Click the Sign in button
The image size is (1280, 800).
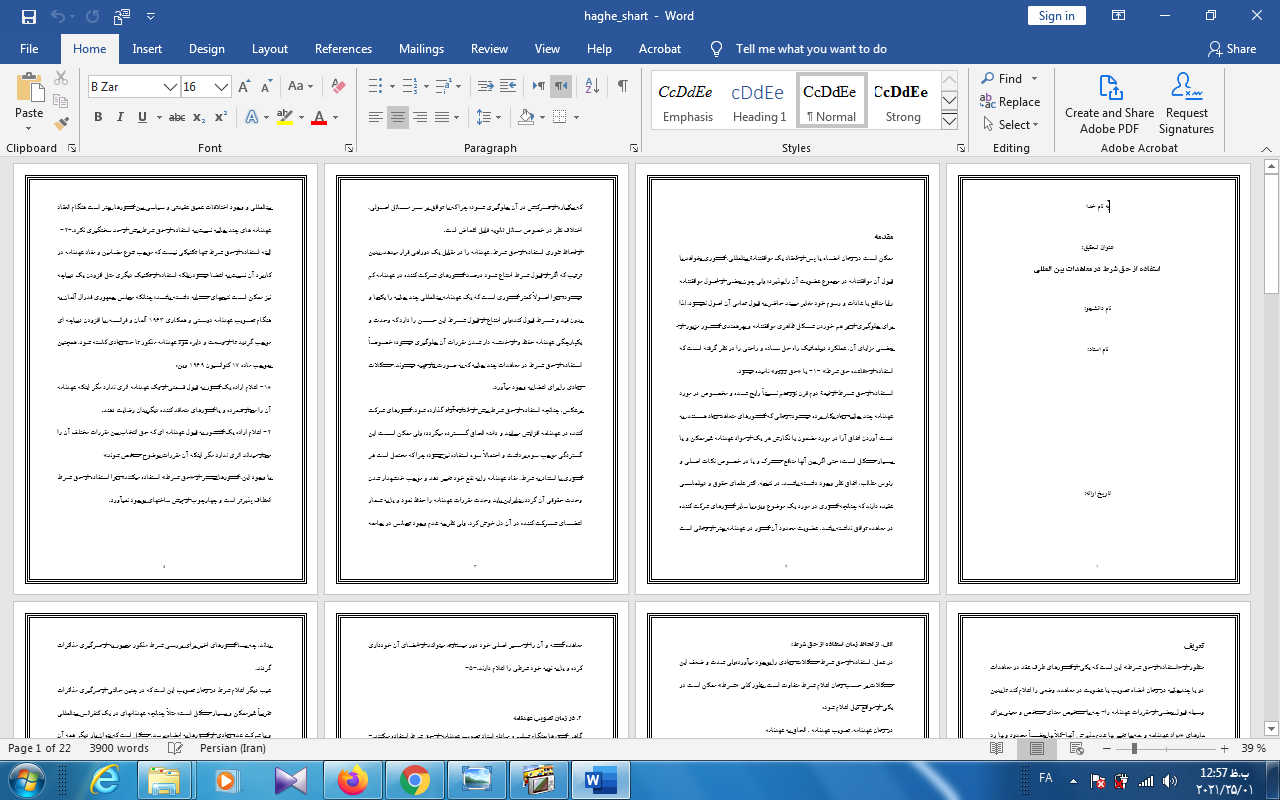point(1056,16)
